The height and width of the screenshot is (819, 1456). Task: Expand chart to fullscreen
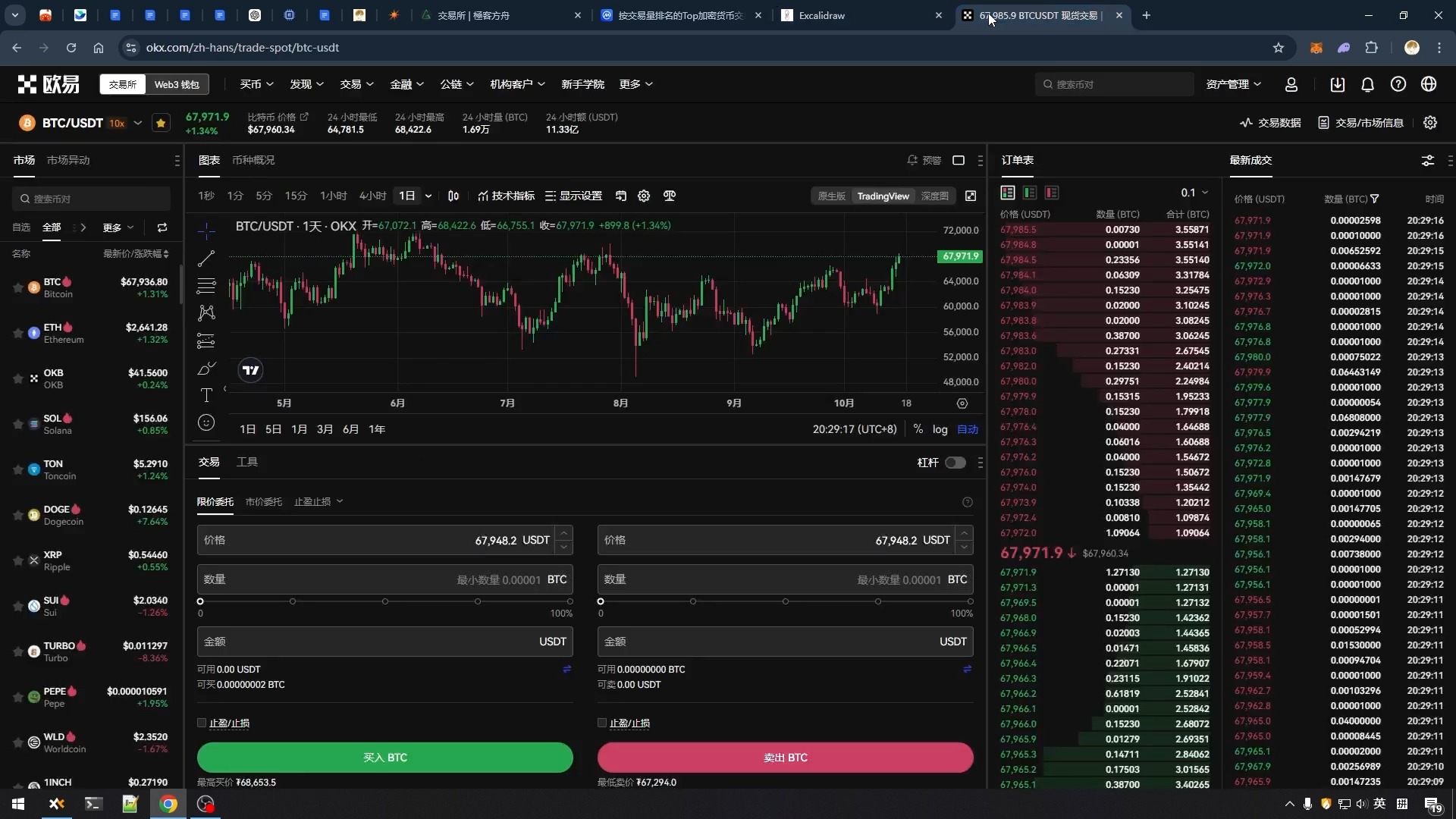click(x=971, y=196)
